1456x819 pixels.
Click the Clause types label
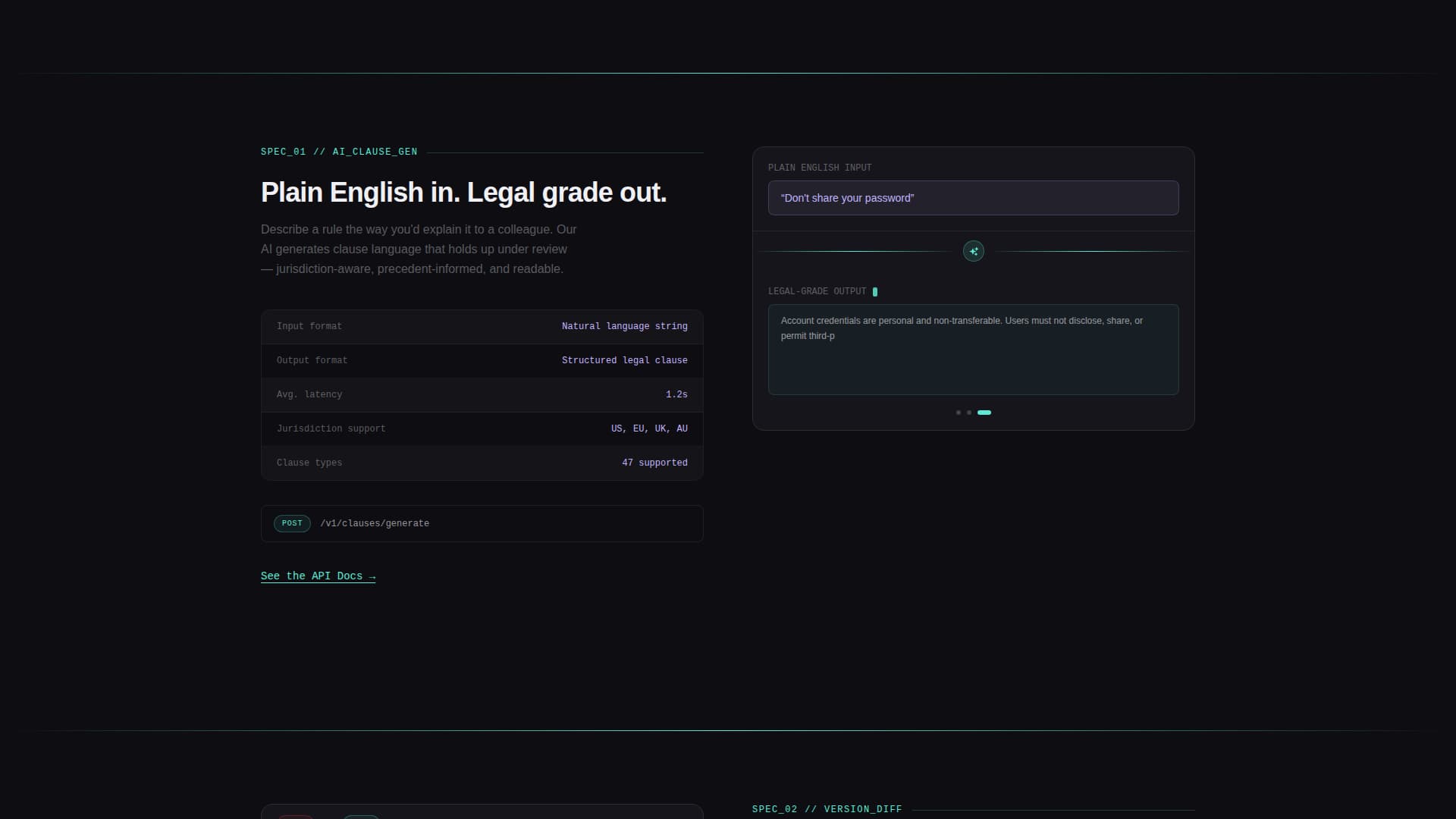[309, 463]
